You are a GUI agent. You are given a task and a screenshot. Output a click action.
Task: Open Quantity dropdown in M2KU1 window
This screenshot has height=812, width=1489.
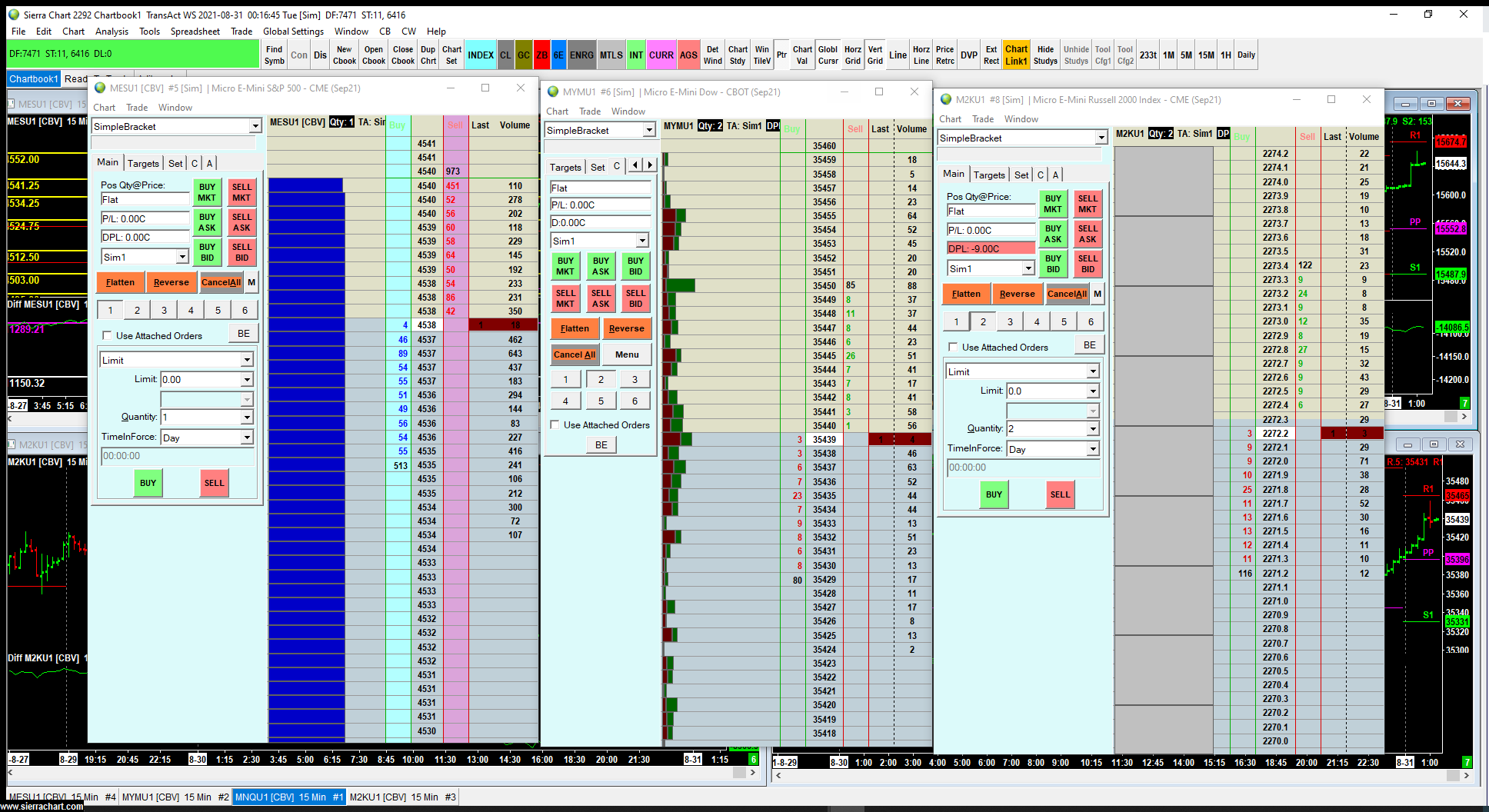coord(1093,428)
